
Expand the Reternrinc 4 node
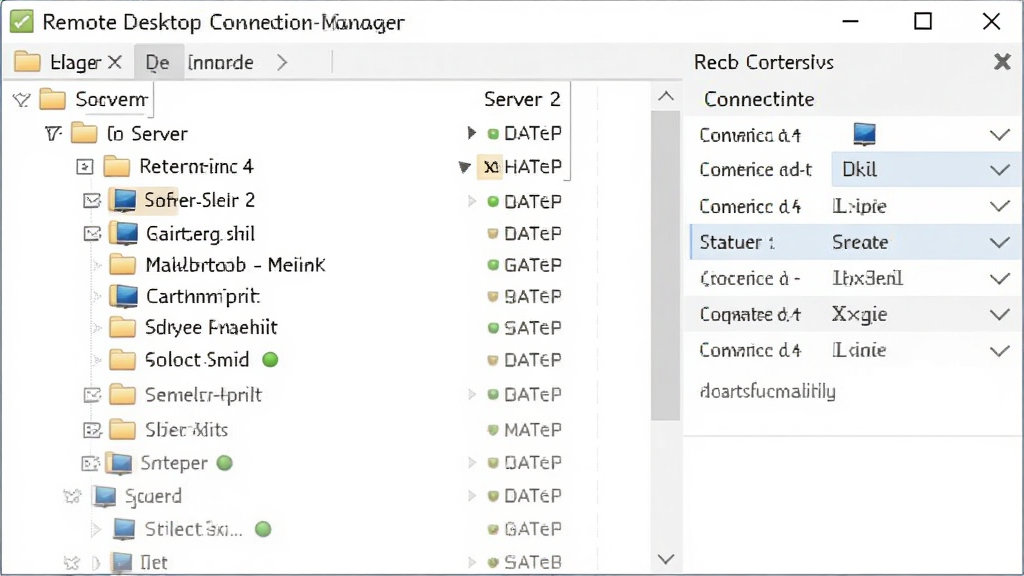(x=85, y=167)
